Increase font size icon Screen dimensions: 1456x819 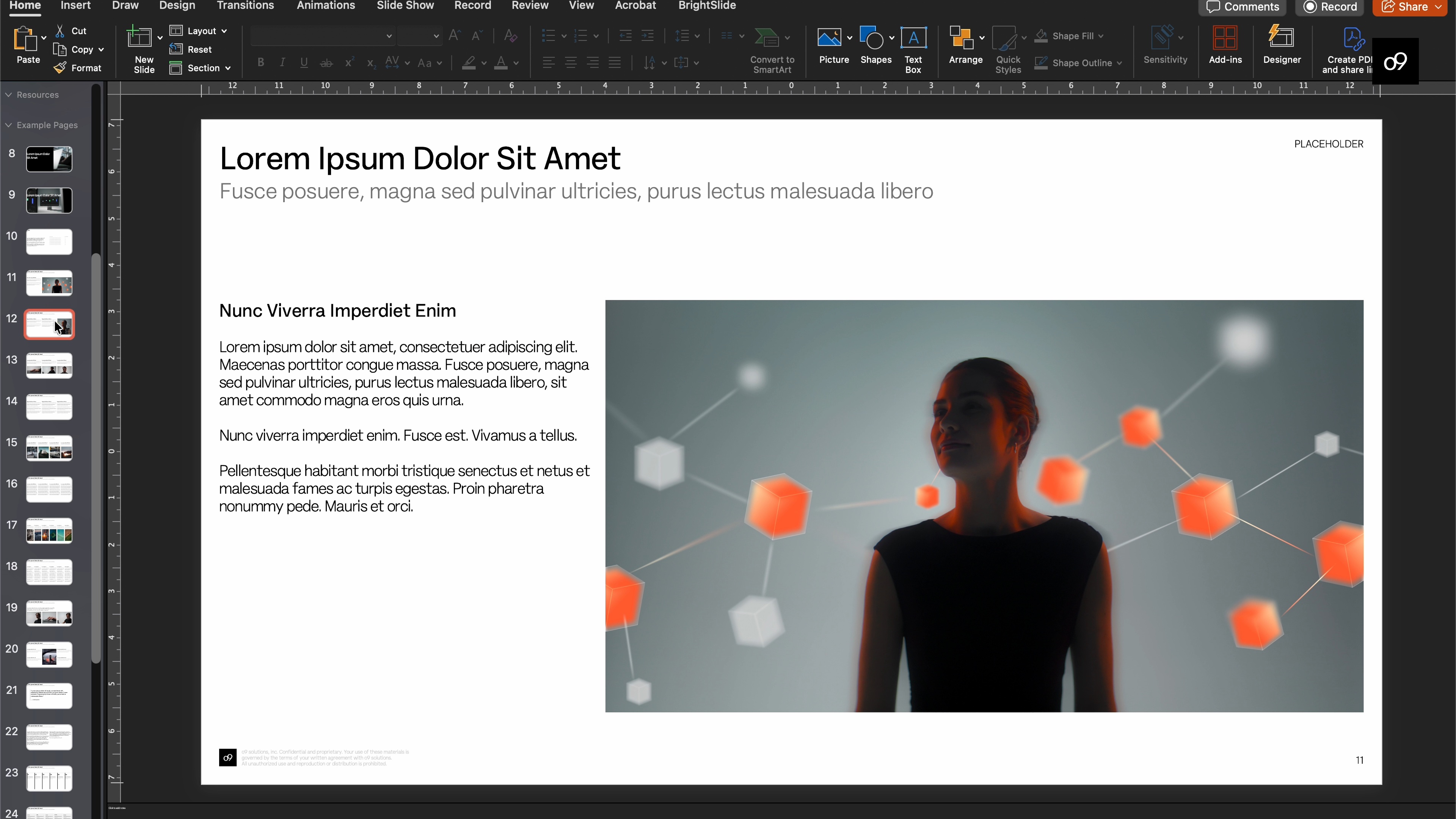[455, 36]
